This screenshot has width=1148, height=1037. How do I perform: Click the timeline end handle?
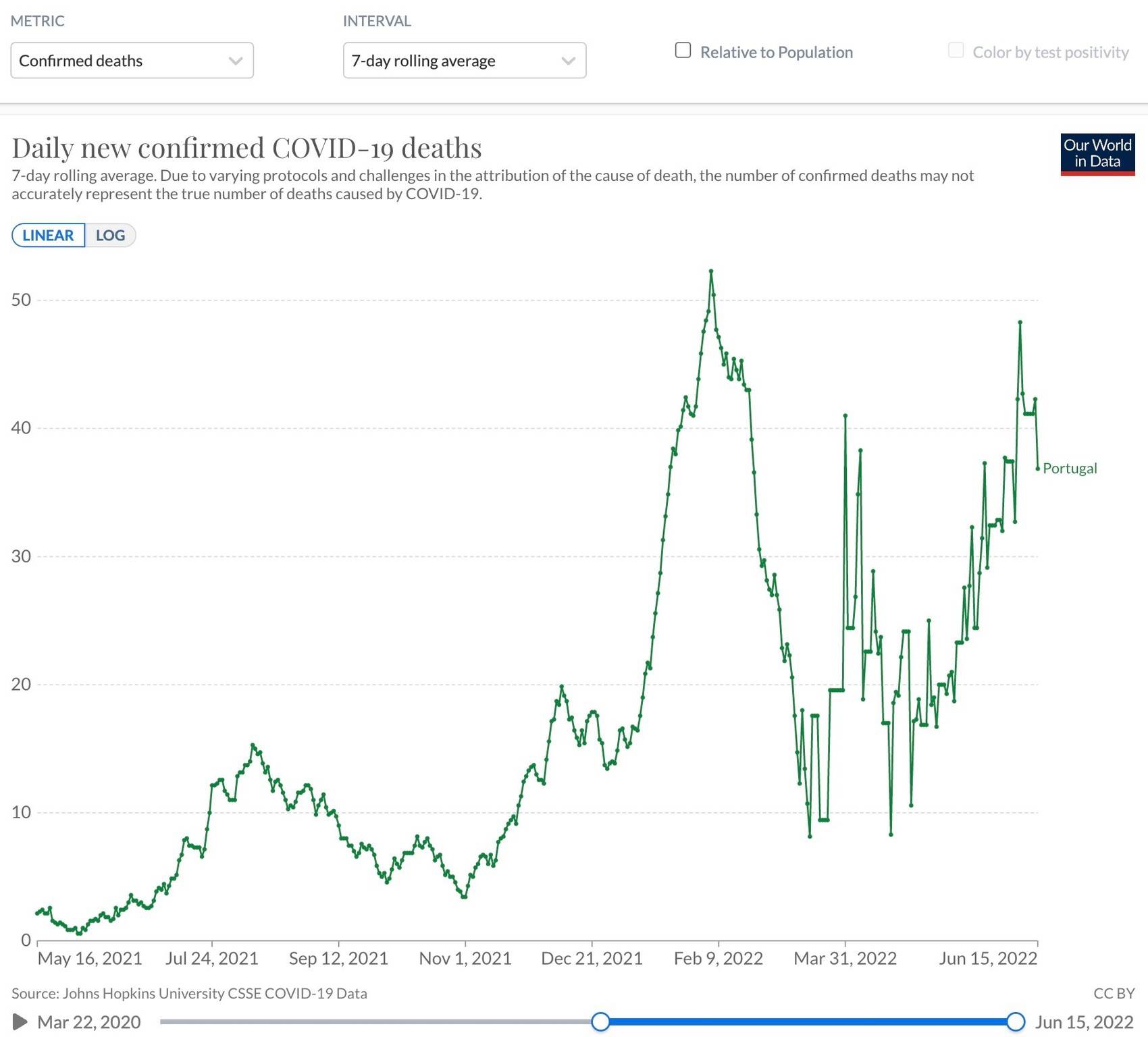click(1016, 1021)
